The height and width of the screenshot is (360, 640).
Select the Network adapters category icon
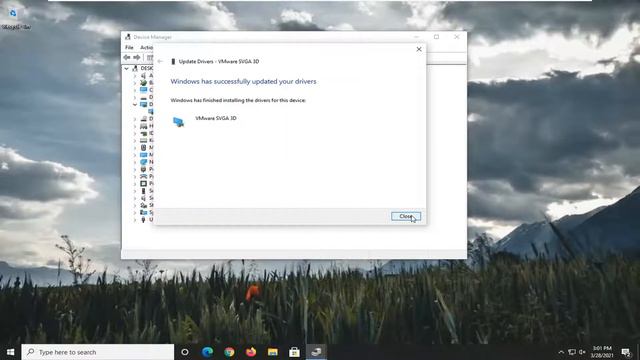143,162
